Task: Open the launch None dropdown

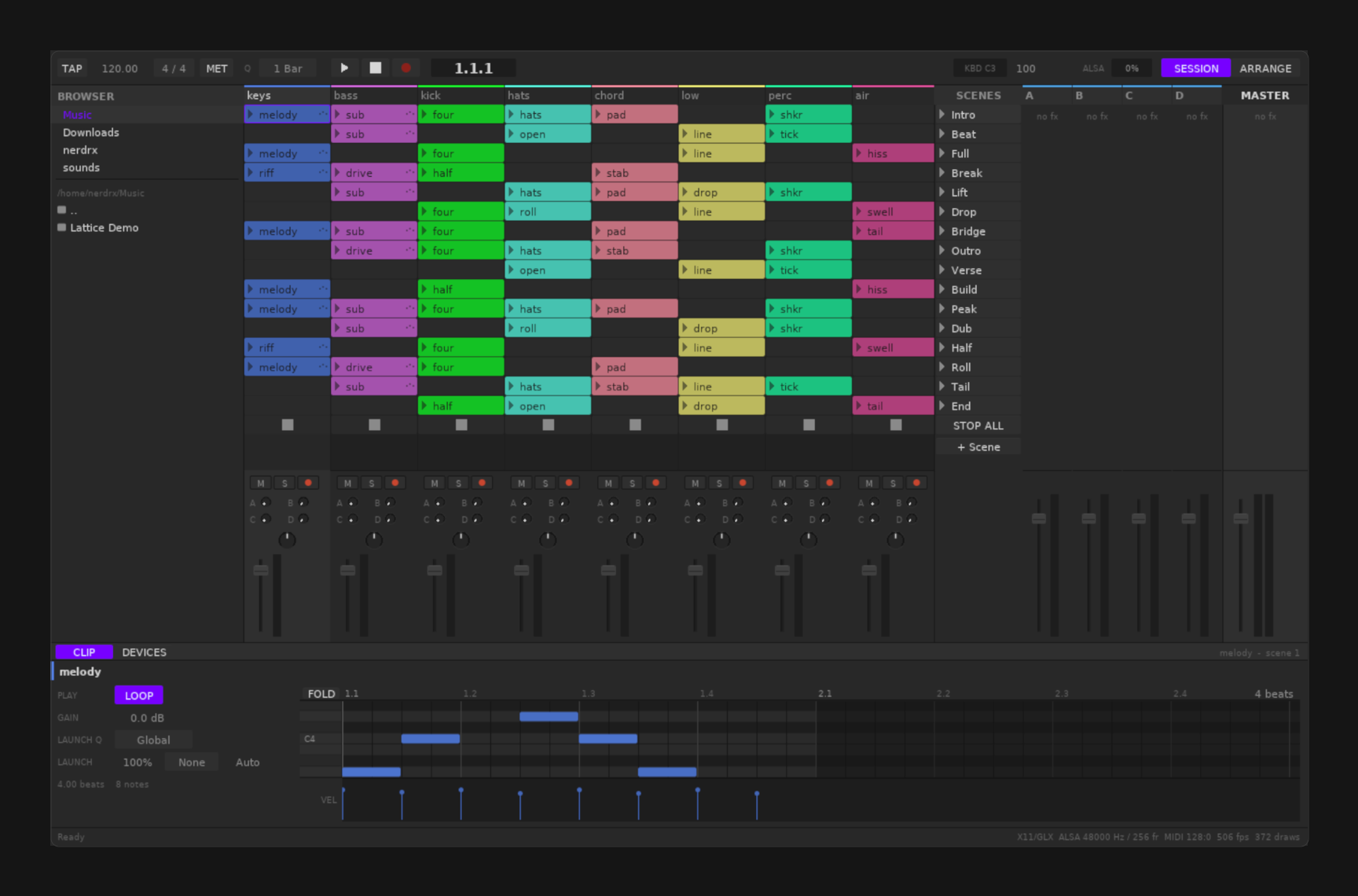Action: pyautogui.click(x=192, y=762)
